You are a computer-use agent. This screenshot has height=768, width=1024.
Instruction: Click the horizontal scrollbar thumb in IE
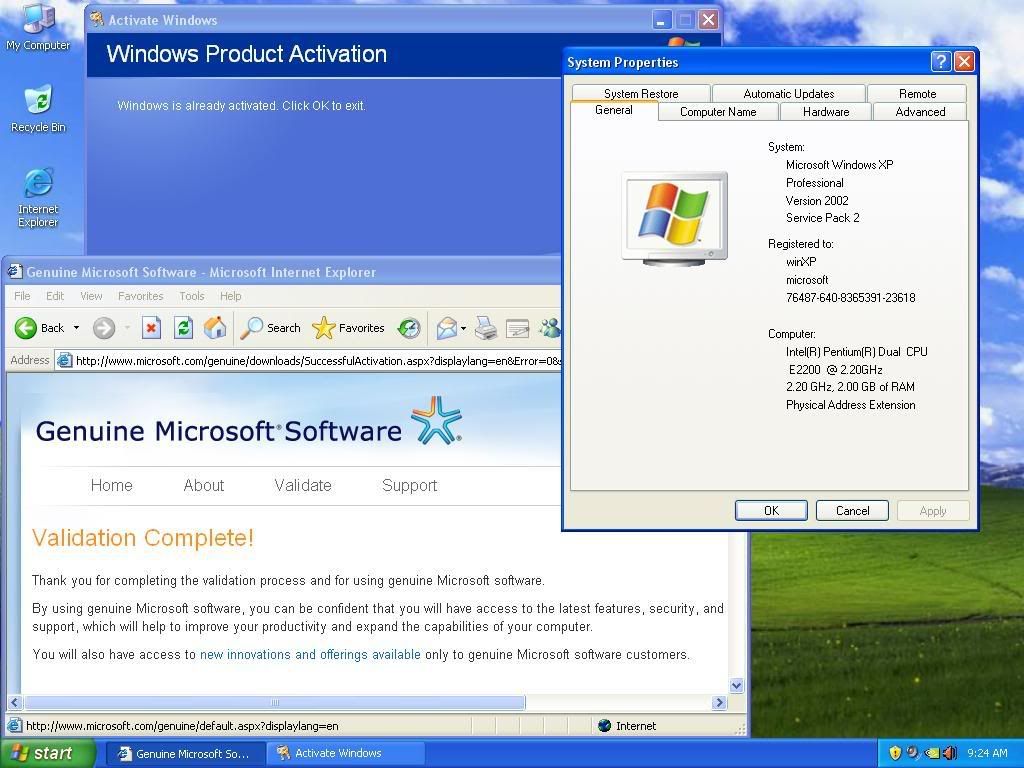pyautogui.click(x=275, y=703)
